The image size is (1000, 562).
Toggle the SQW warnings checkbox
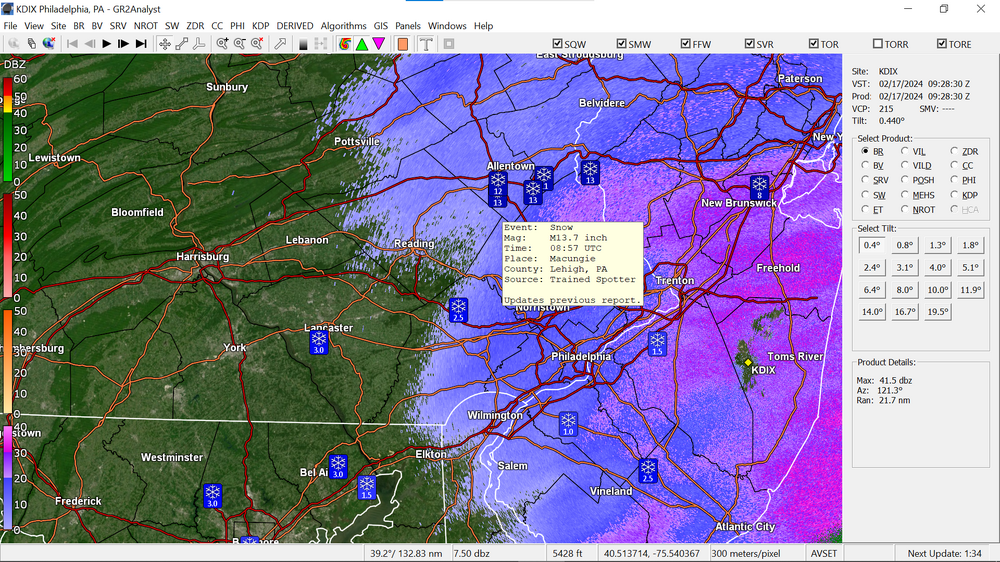click(557, 43)
